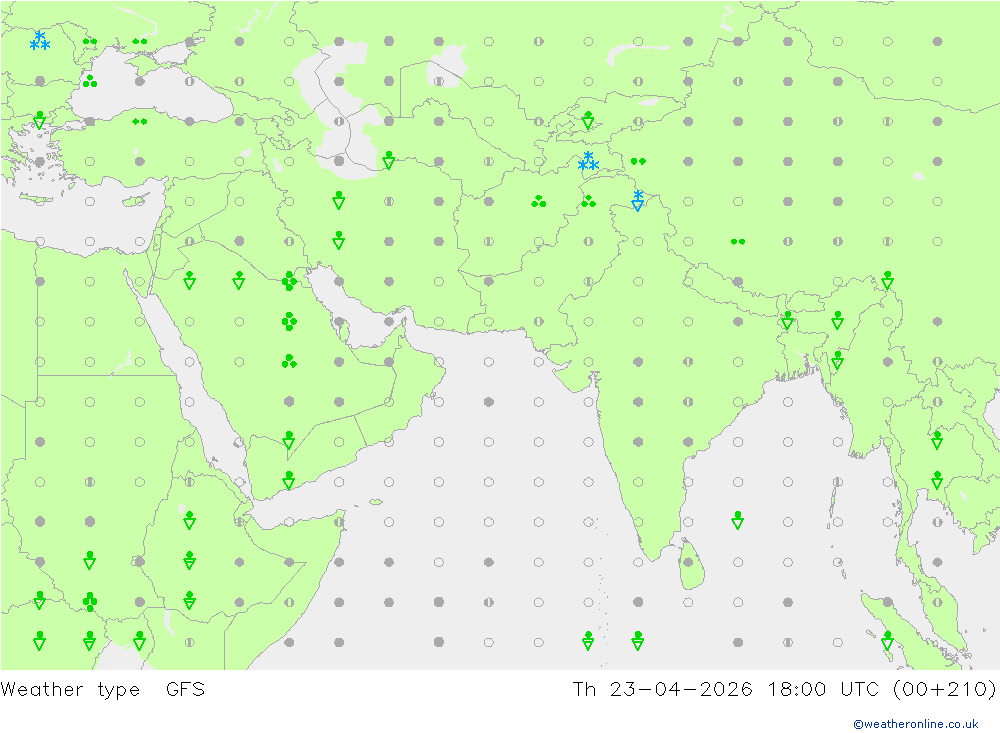Click the grey cloud dot on Sri Lanka
The width and height of the screenshot is (1000, 733).
tap(688, 562)
